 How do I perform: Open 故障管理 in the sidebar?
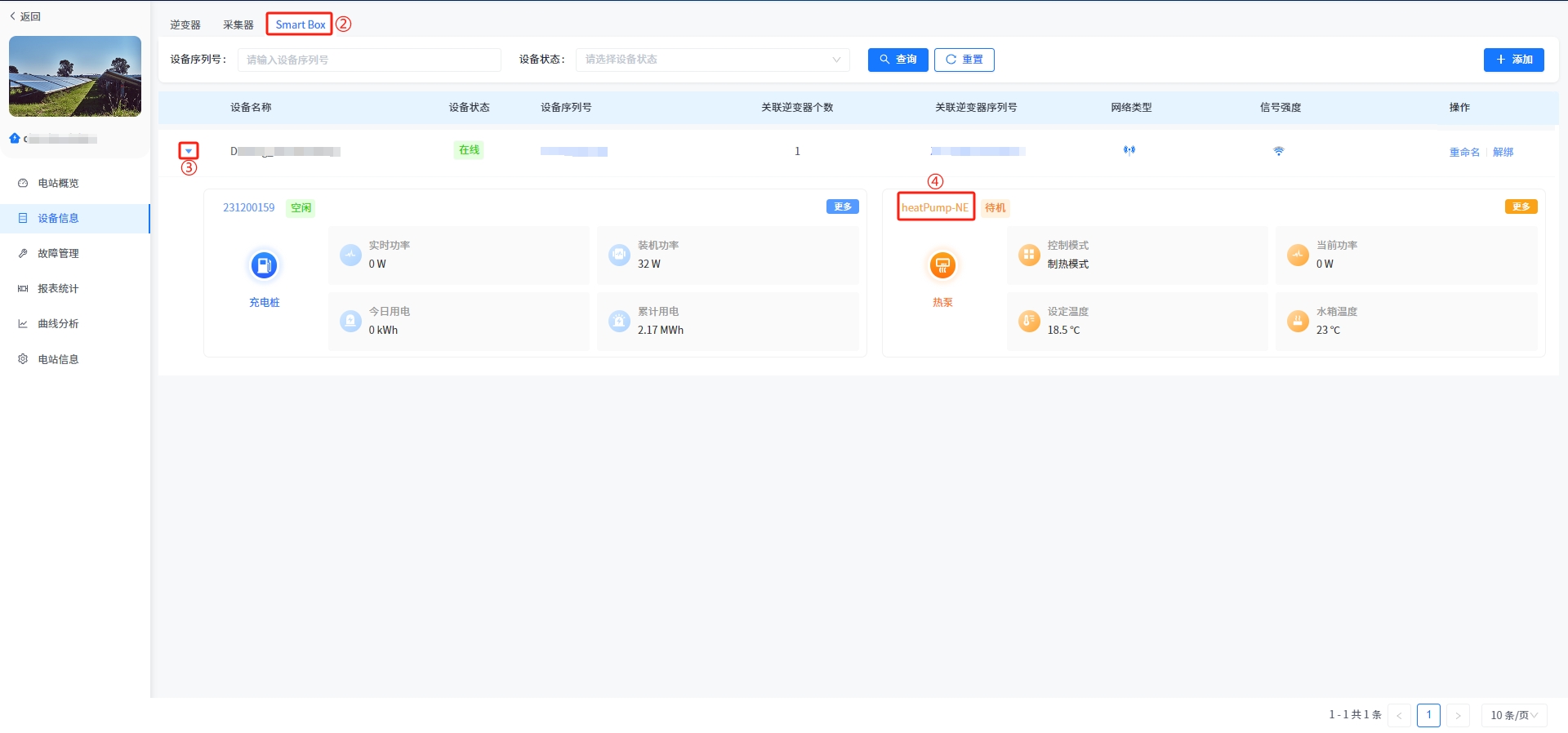click(x=58, y=253)
